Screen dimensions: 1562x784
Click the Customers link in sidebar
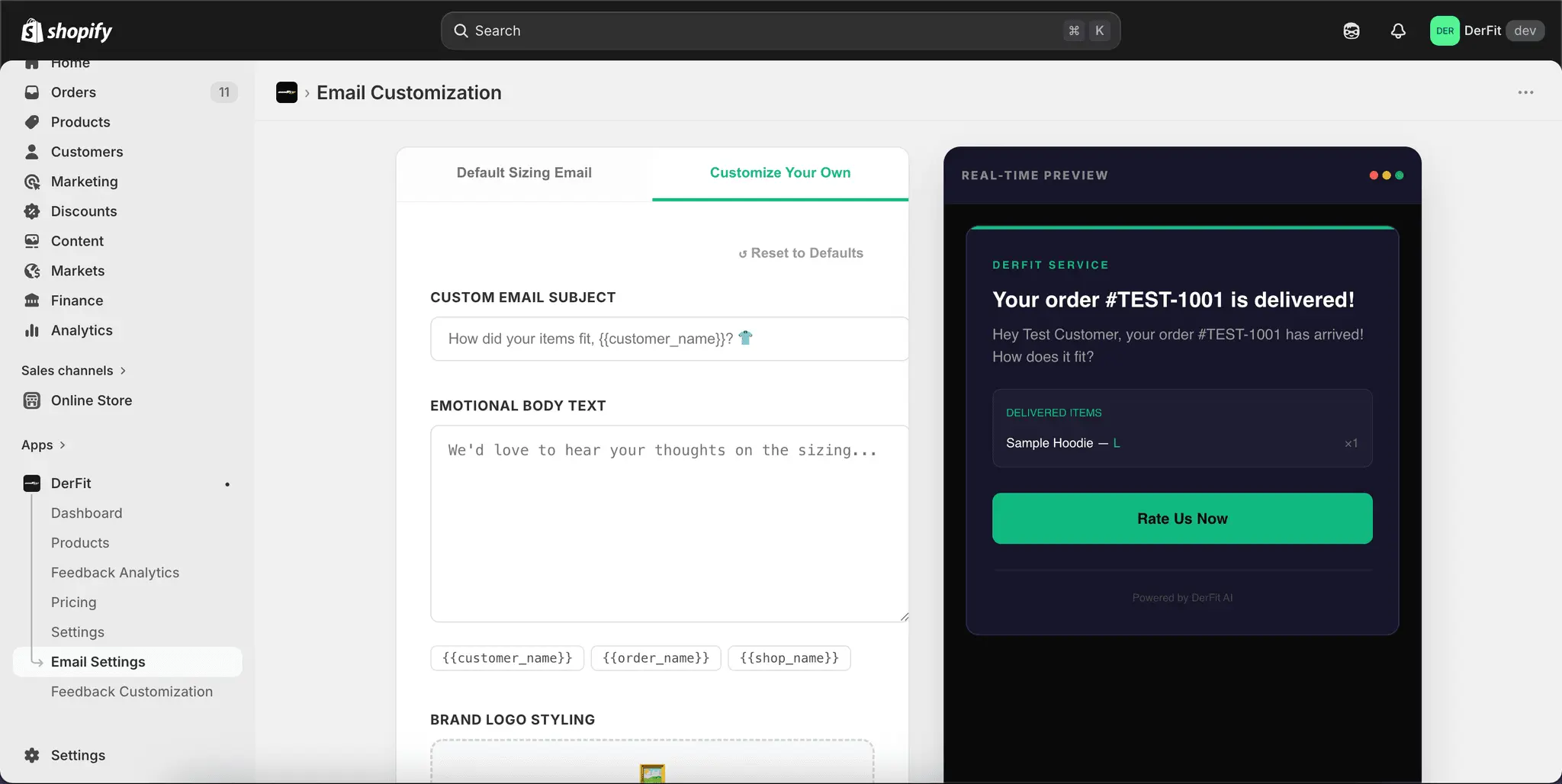click(87, 152)
